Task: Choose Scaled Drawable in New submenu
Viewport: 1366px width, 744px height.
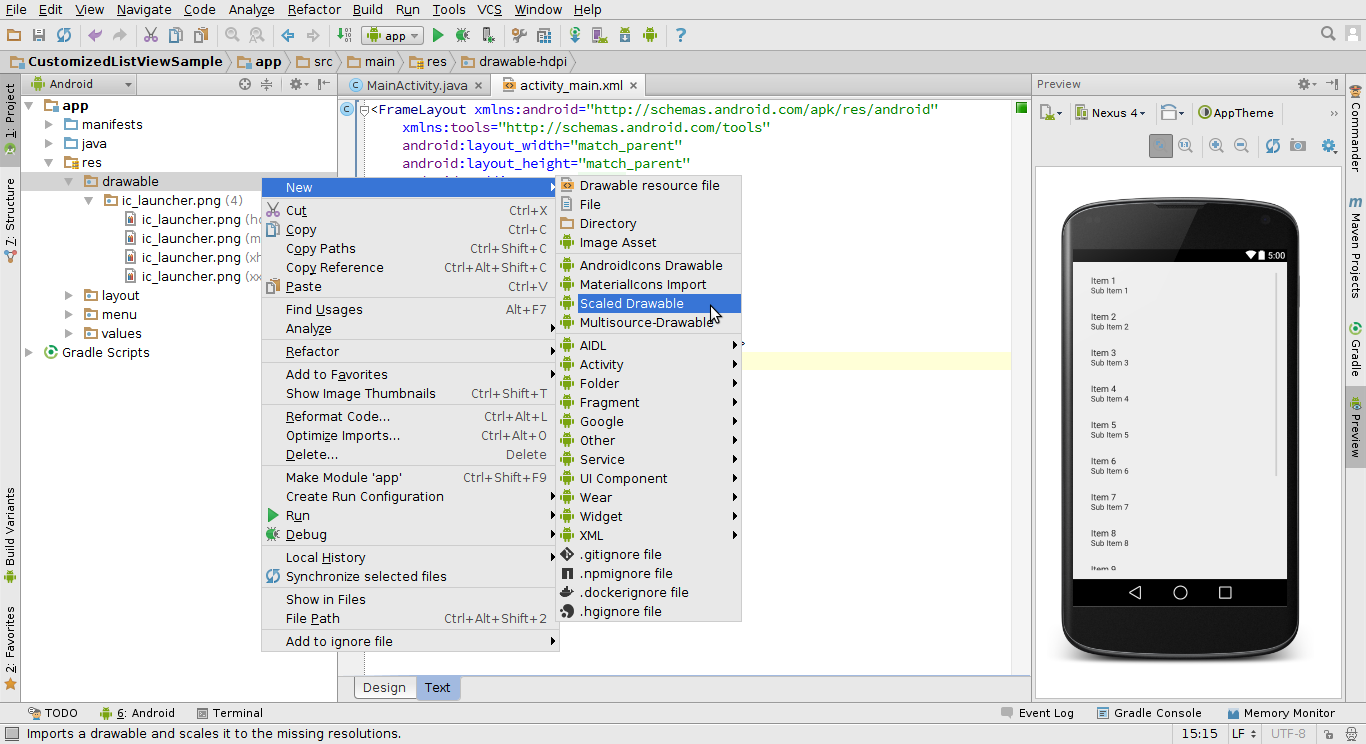Action: (649, 304)
